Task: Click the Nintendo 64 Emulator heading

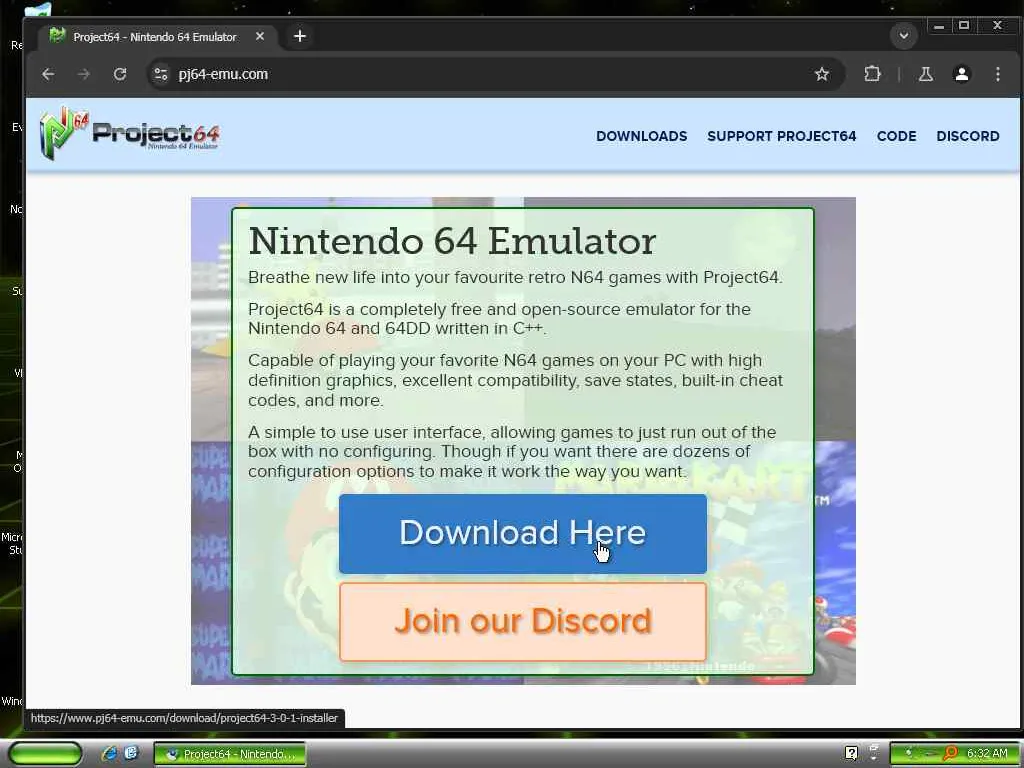Action: click(x=452, y=241)
